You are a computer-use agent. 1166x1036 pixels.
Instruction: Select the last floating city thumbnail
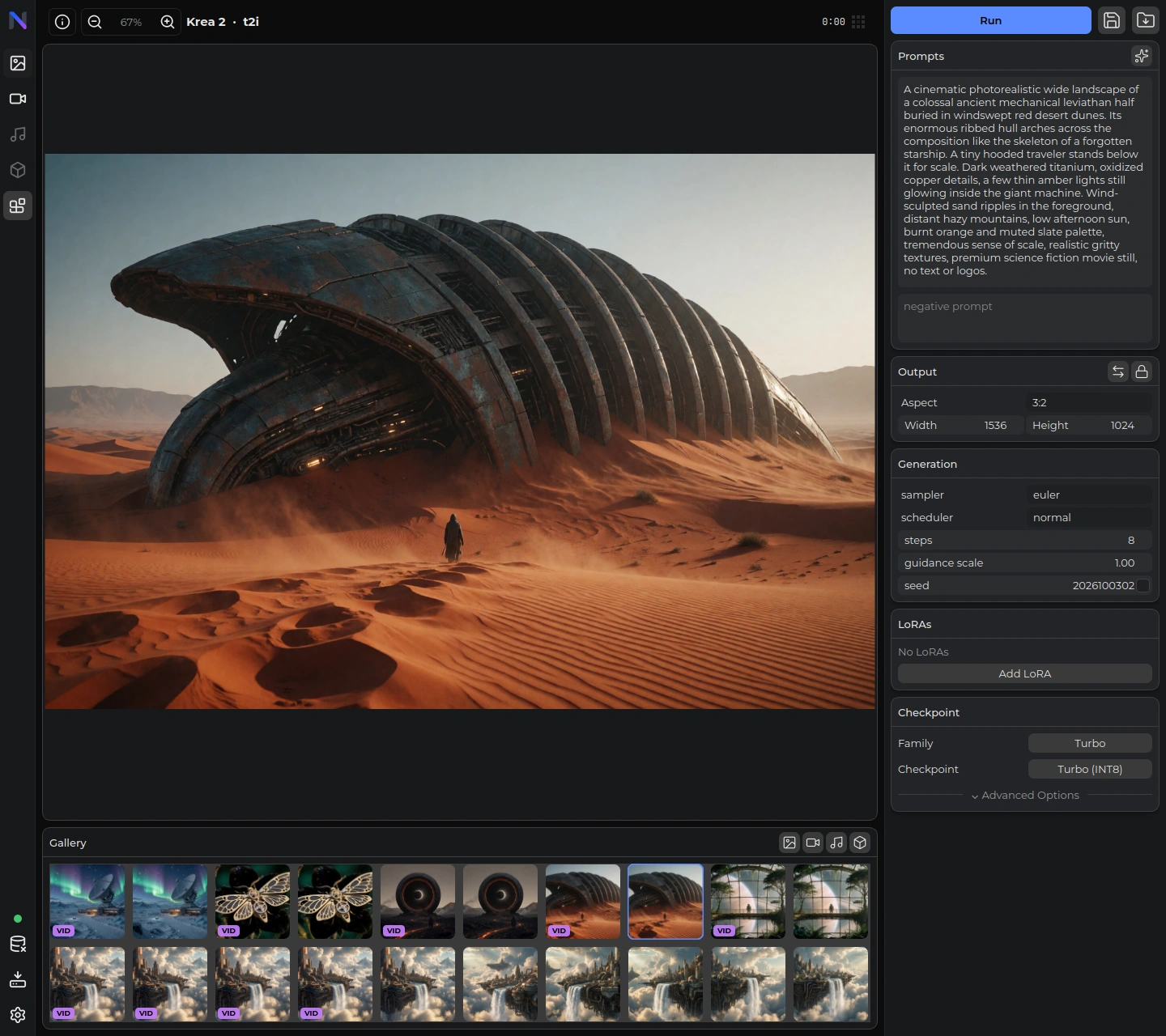(x=831, y=984)
